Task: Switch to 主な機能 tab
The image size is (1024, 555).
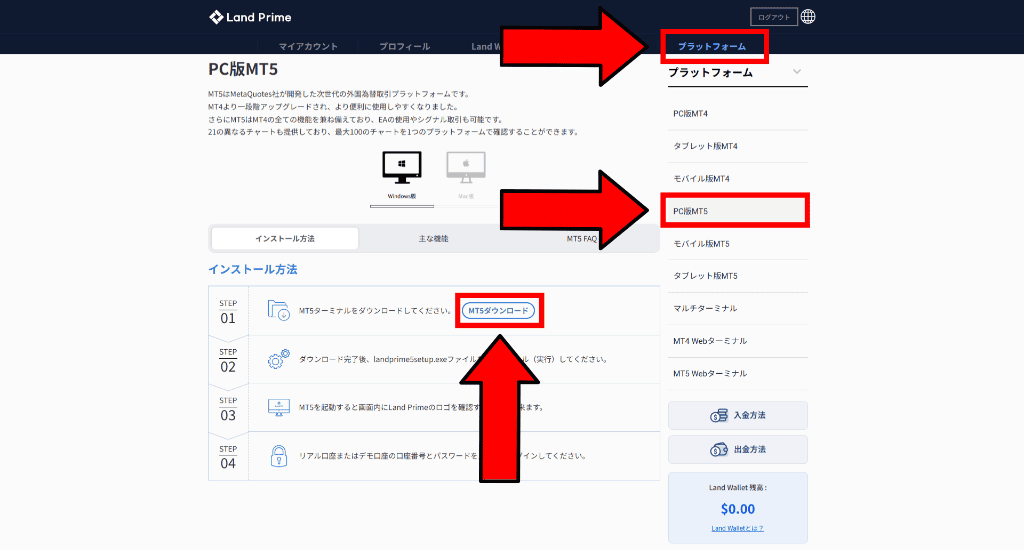Action: (x=434, y=238)
